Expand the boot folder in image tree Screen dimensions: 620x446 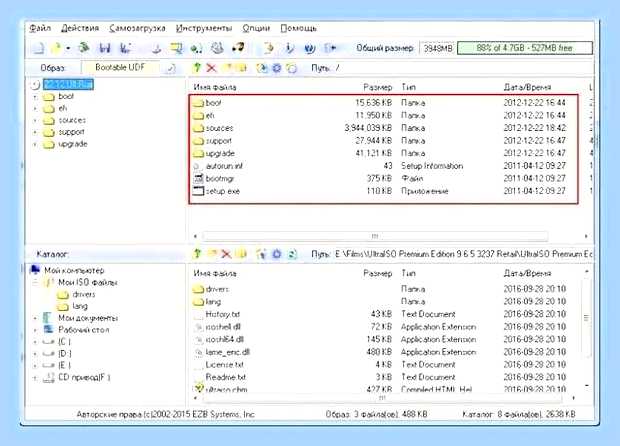point(35,96)
